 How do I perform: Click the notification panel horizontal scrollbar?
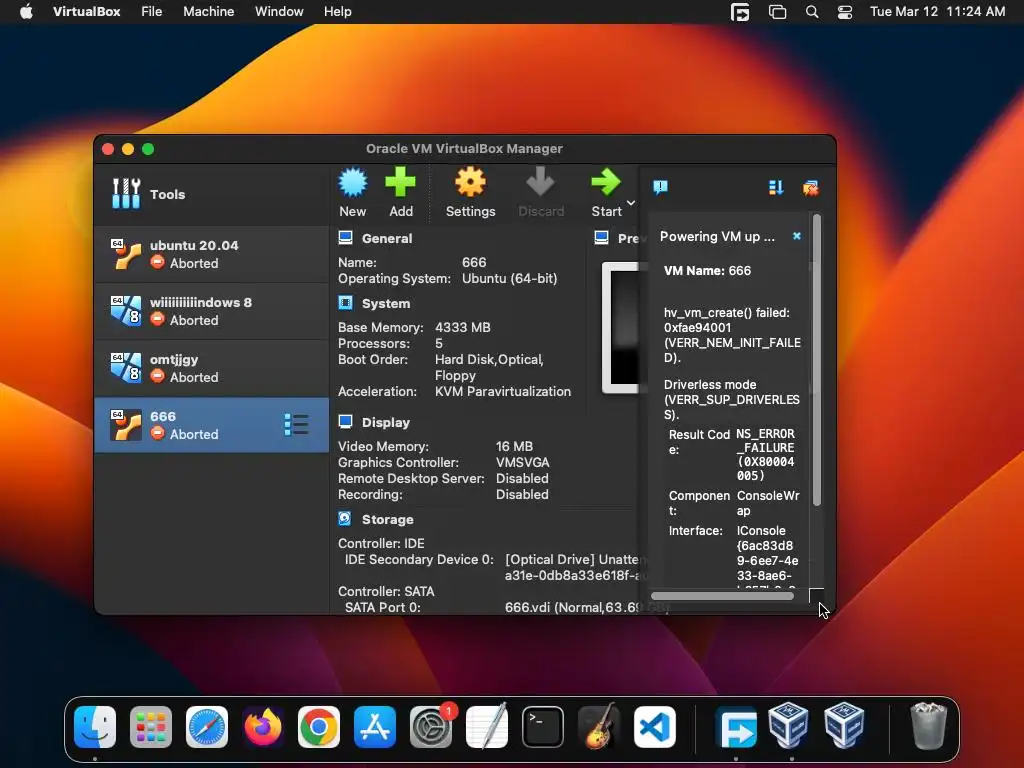(722, 596)
